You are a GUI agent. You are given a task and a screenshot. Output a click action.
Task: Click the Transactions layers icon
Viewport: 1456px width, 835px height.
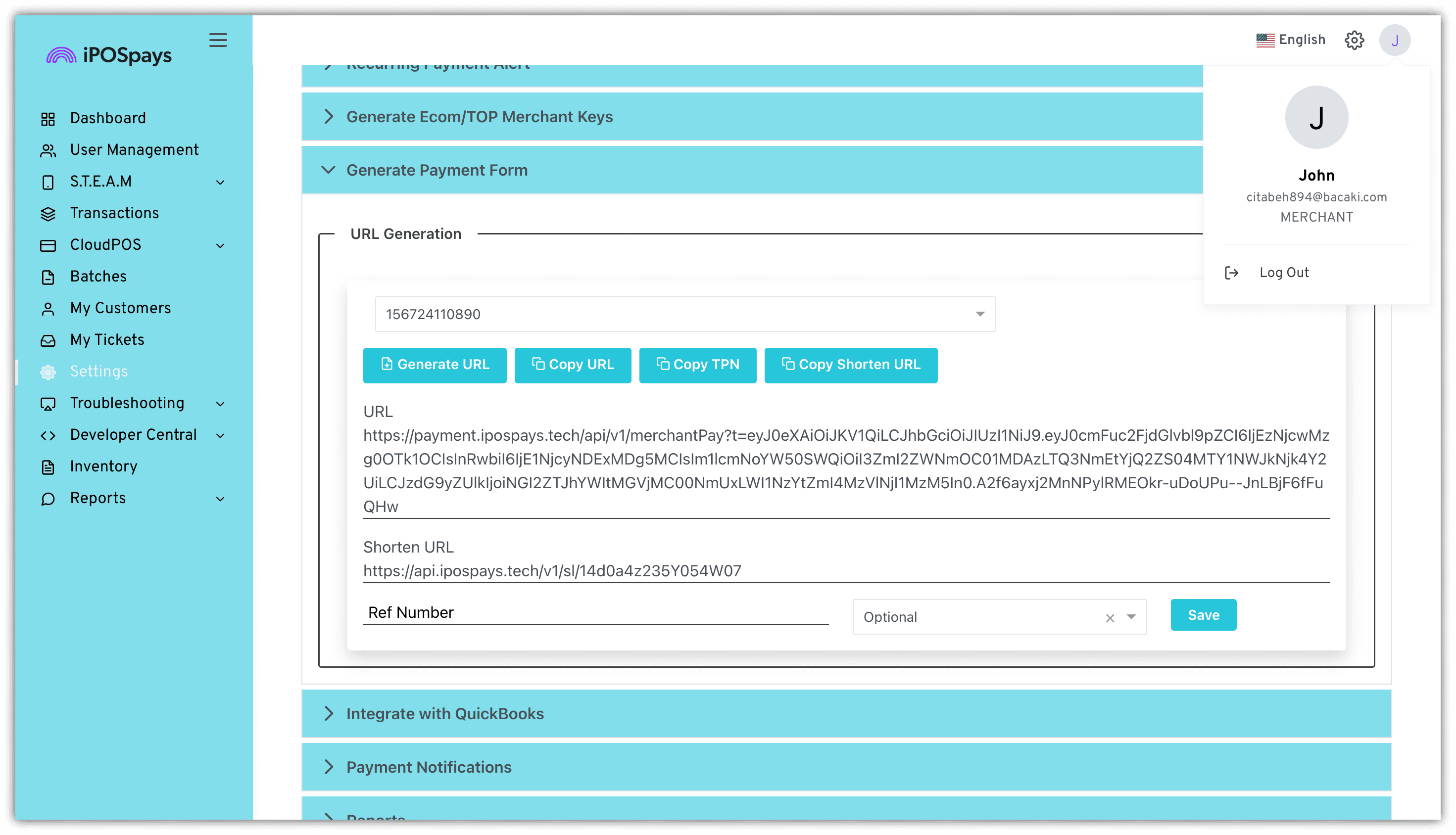[x=48, y=213]
